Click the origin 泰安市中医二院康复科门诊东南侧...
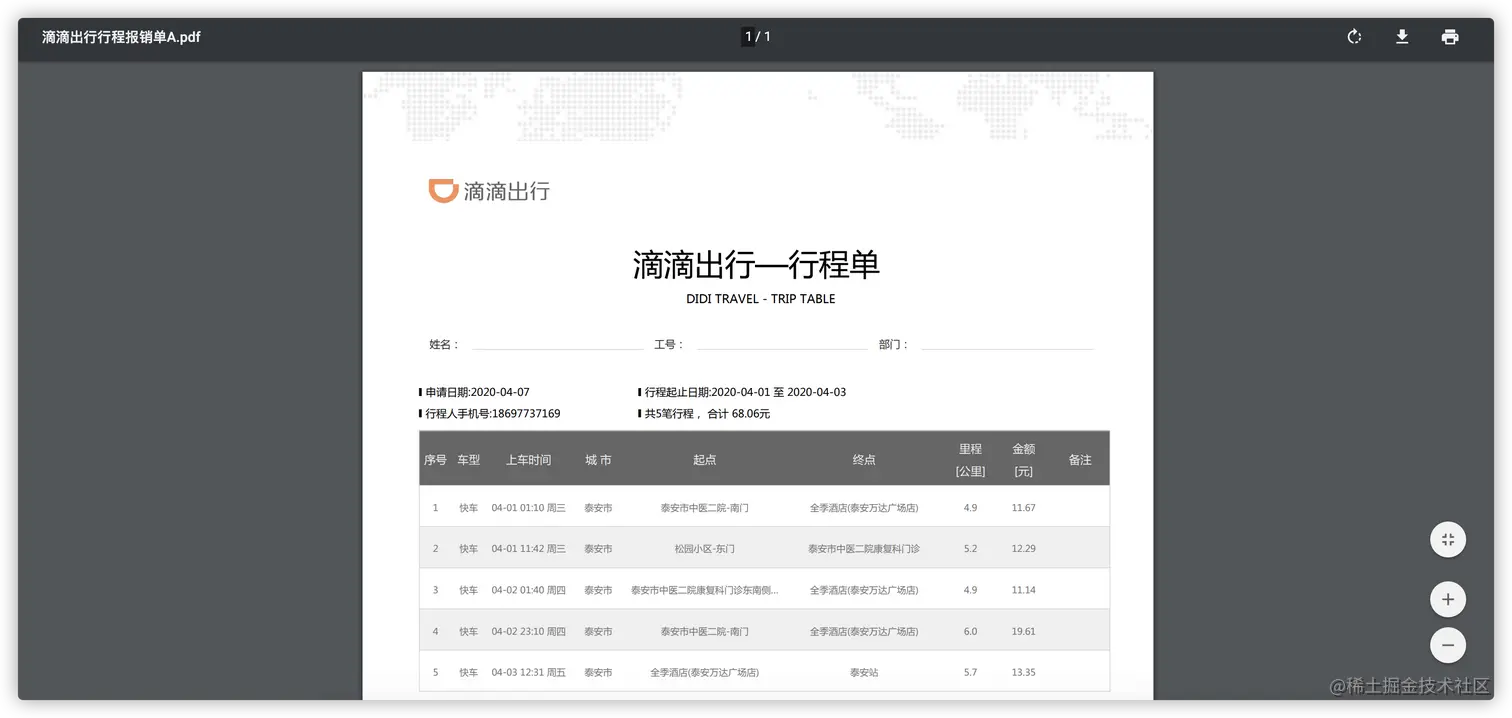 point(704,590)
